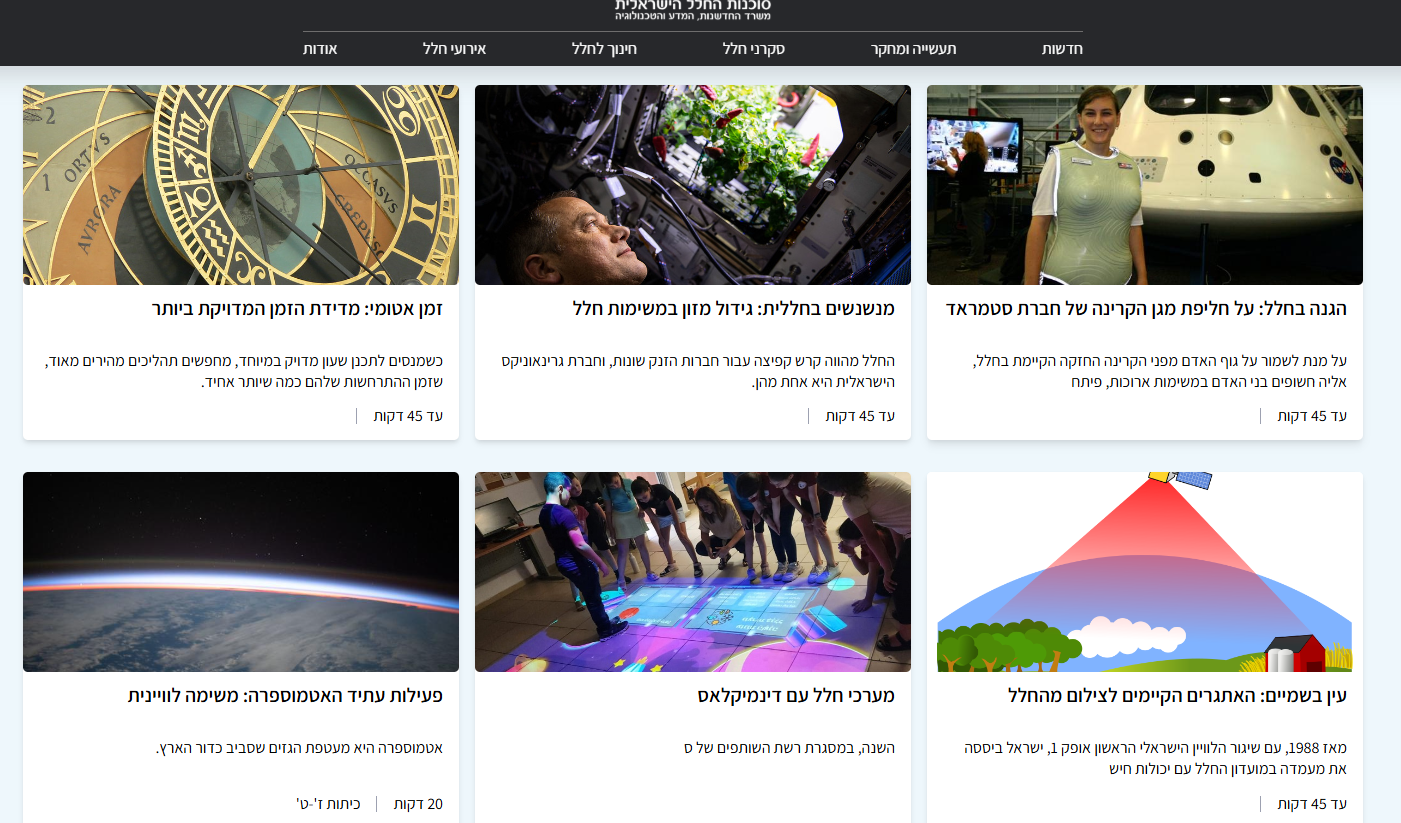
Task: Open the astronomical clock thumbnail
Action: 241,185
